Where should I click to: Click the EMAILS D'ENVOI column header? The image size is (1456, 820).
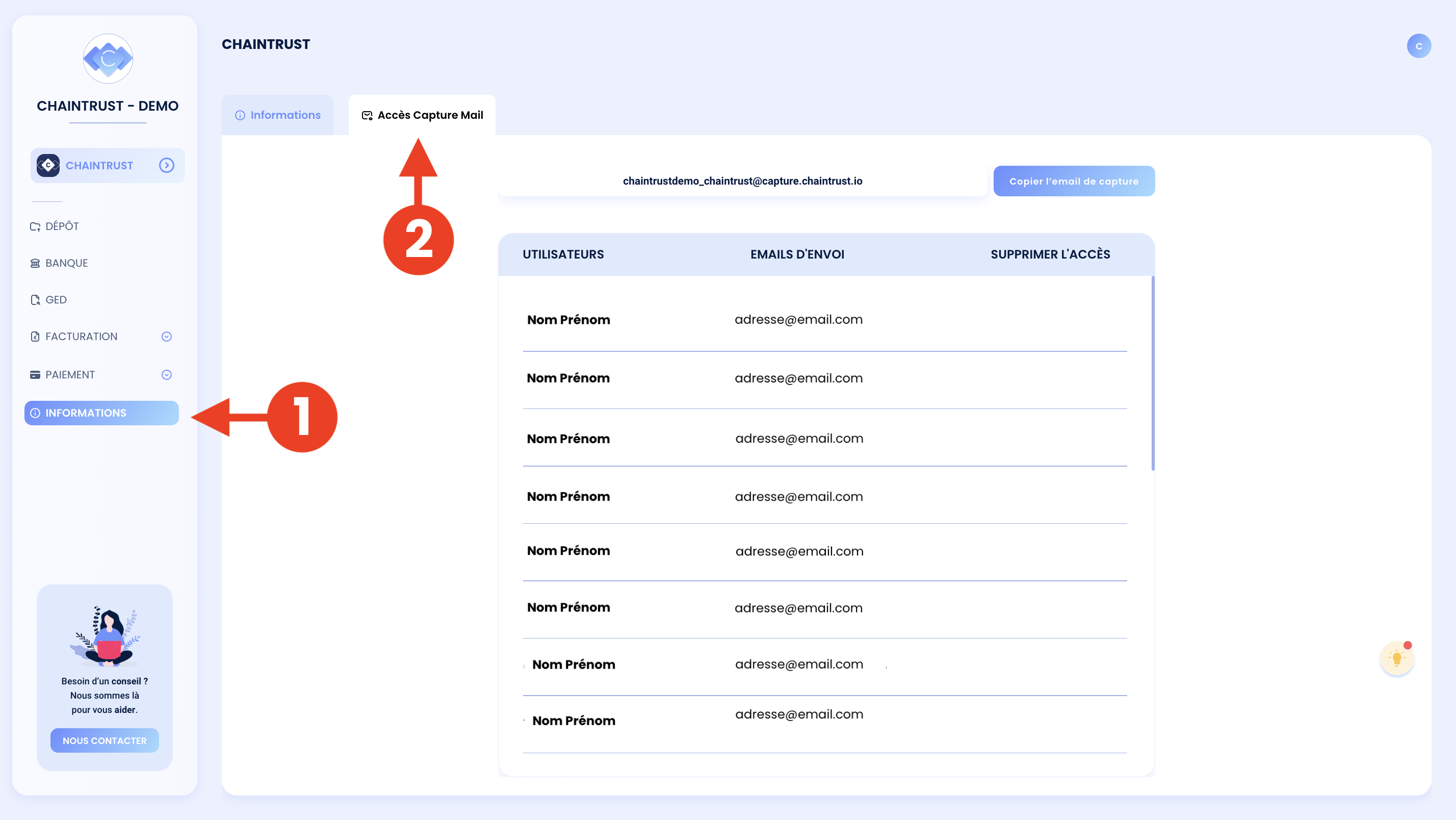click(x=797, y=254)
